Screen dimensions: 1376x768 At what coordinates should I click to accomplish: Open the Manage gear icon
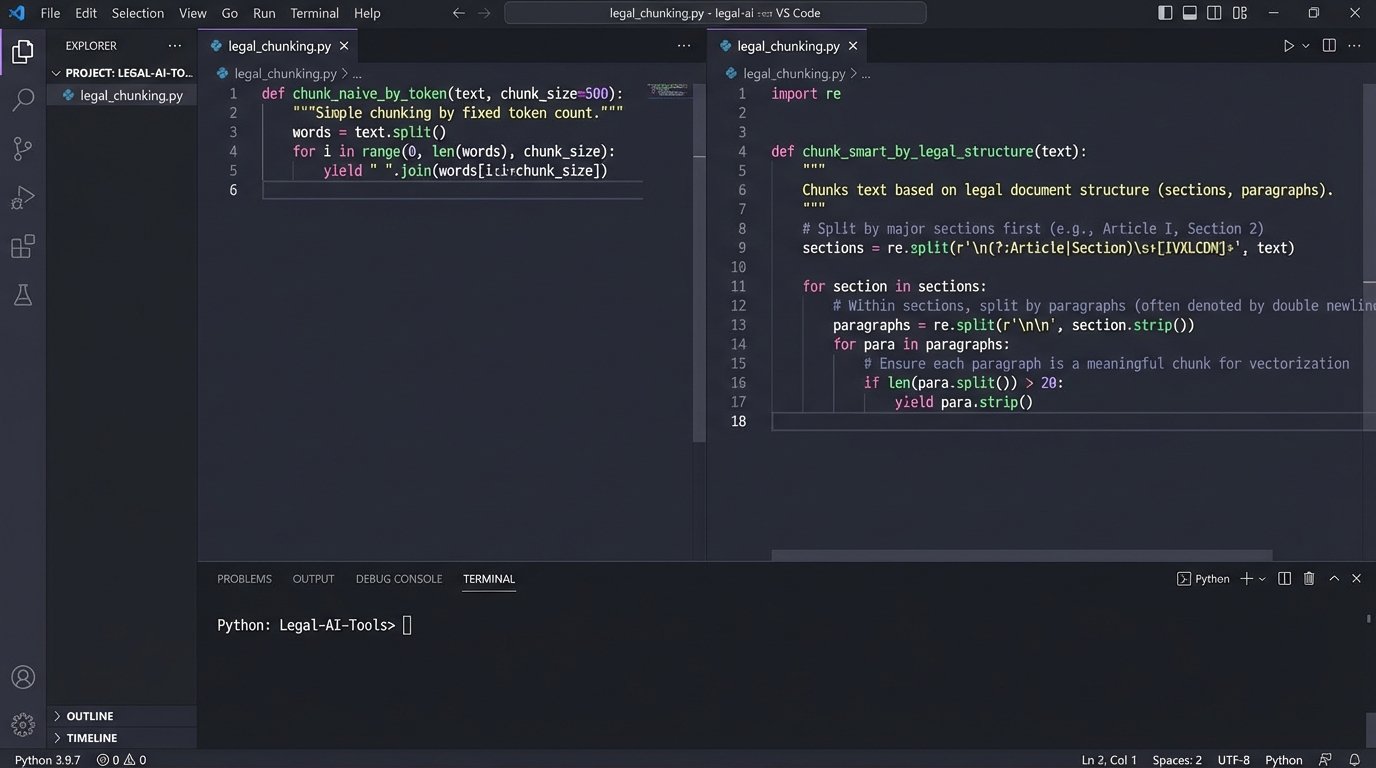[22, 724]
